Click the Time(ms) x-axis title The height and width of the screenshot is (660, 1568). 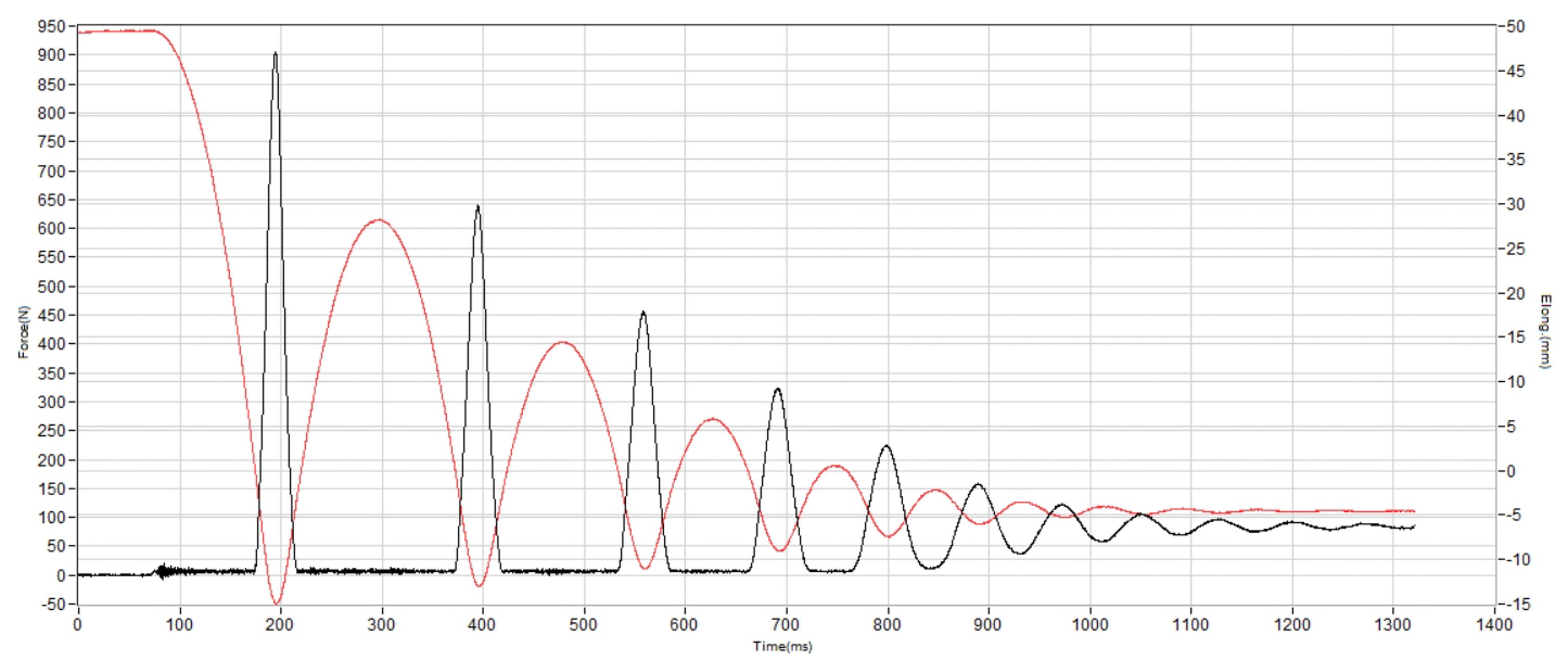tap(782, 646)
